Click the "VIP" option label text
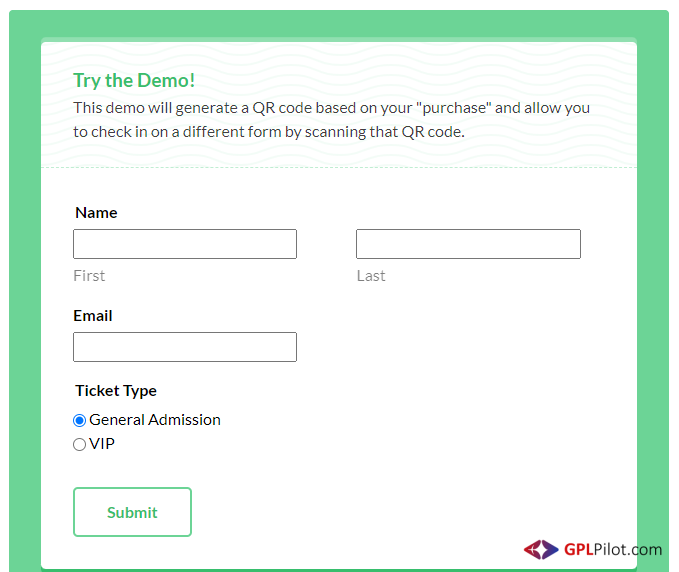This screenshot has width=679, height=572. (x=102, y=444)
